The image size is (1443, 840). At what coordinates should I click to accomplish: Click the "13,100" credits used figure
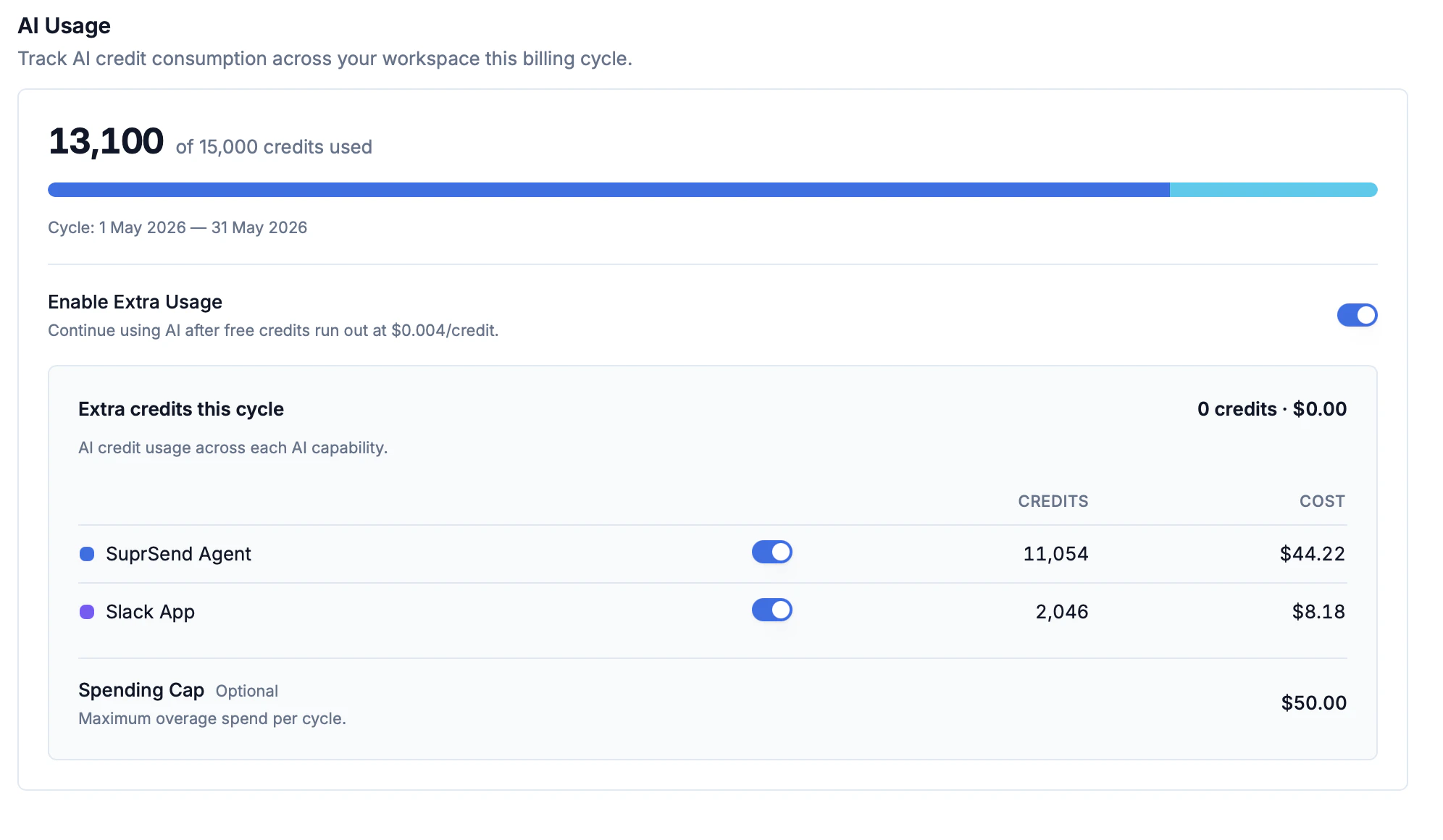click(106, 141)
